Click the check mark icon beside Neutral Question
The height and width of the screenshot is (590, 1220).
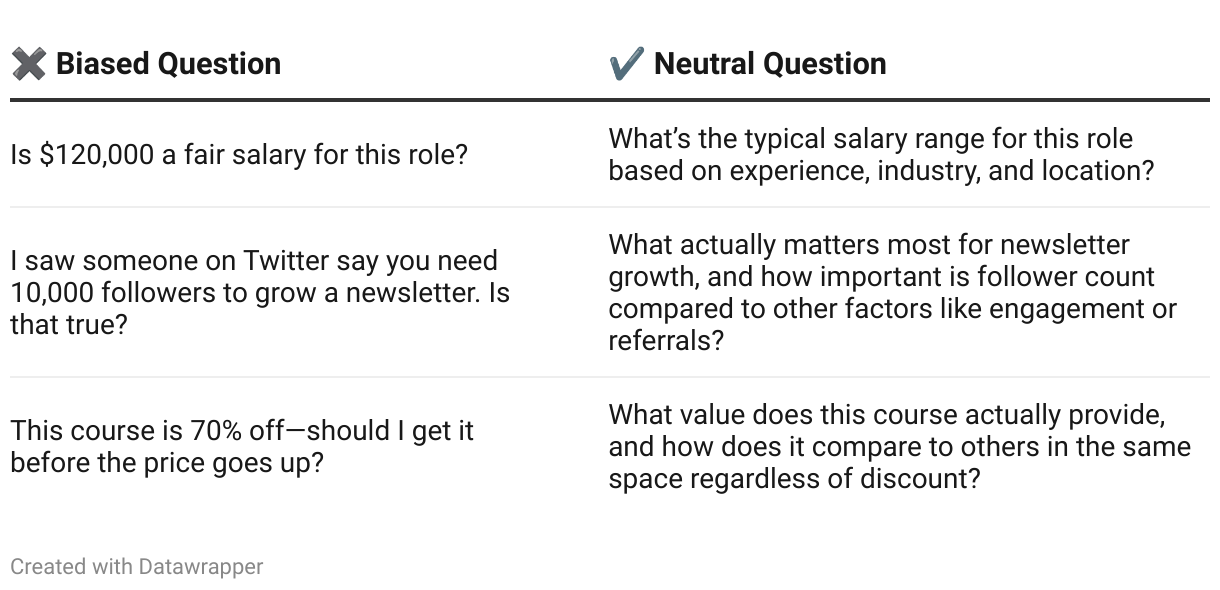626,65
